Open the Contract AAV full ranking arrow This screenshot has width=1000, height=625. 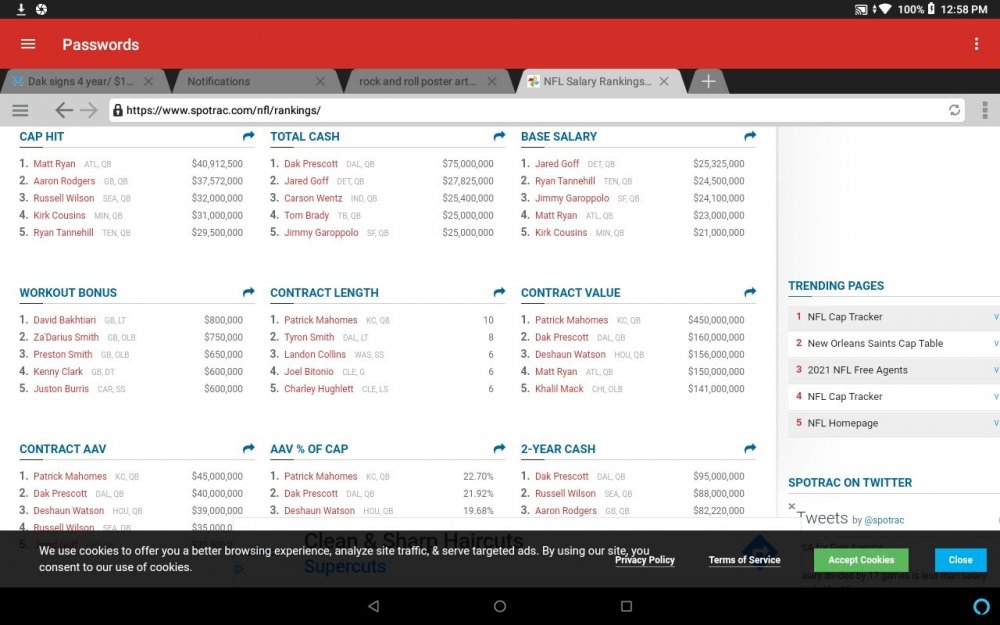(x=248, y=448)
